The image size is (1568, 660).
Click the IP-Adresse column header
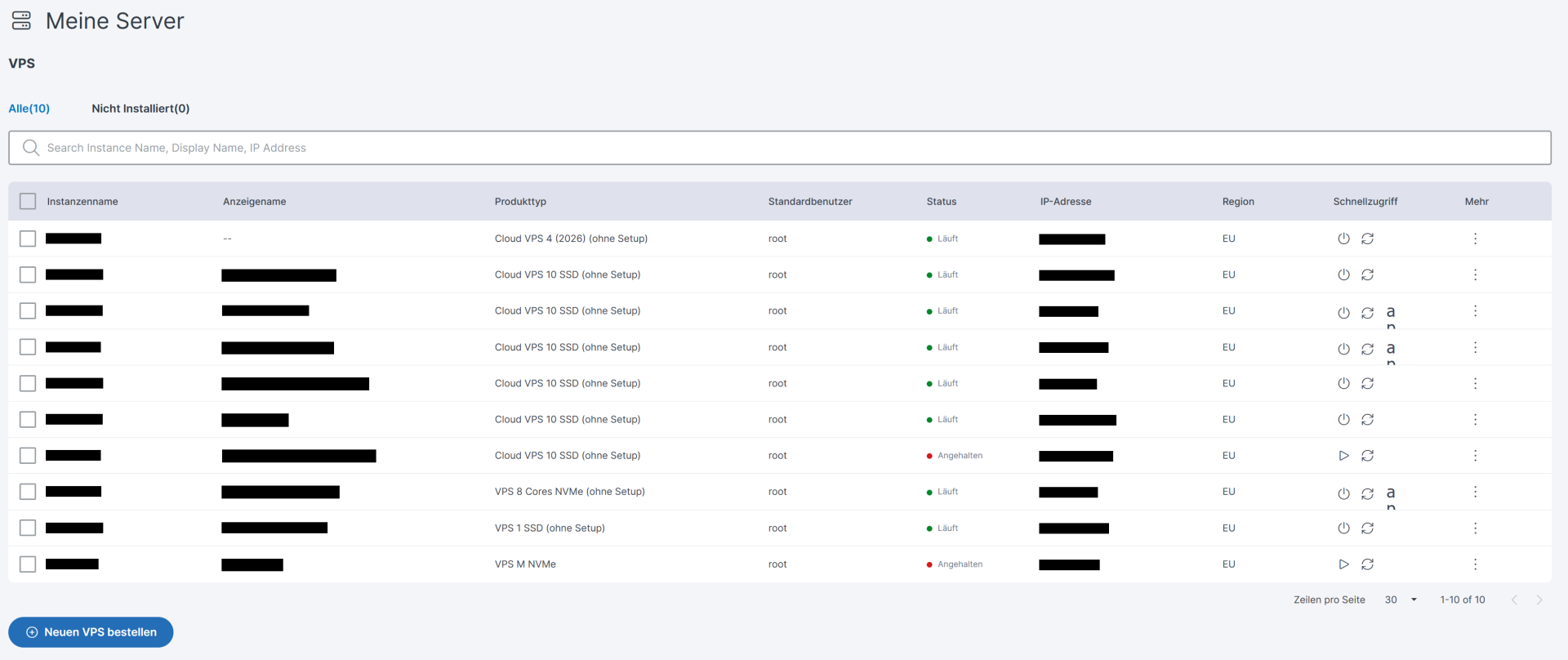pos(1066,202)
